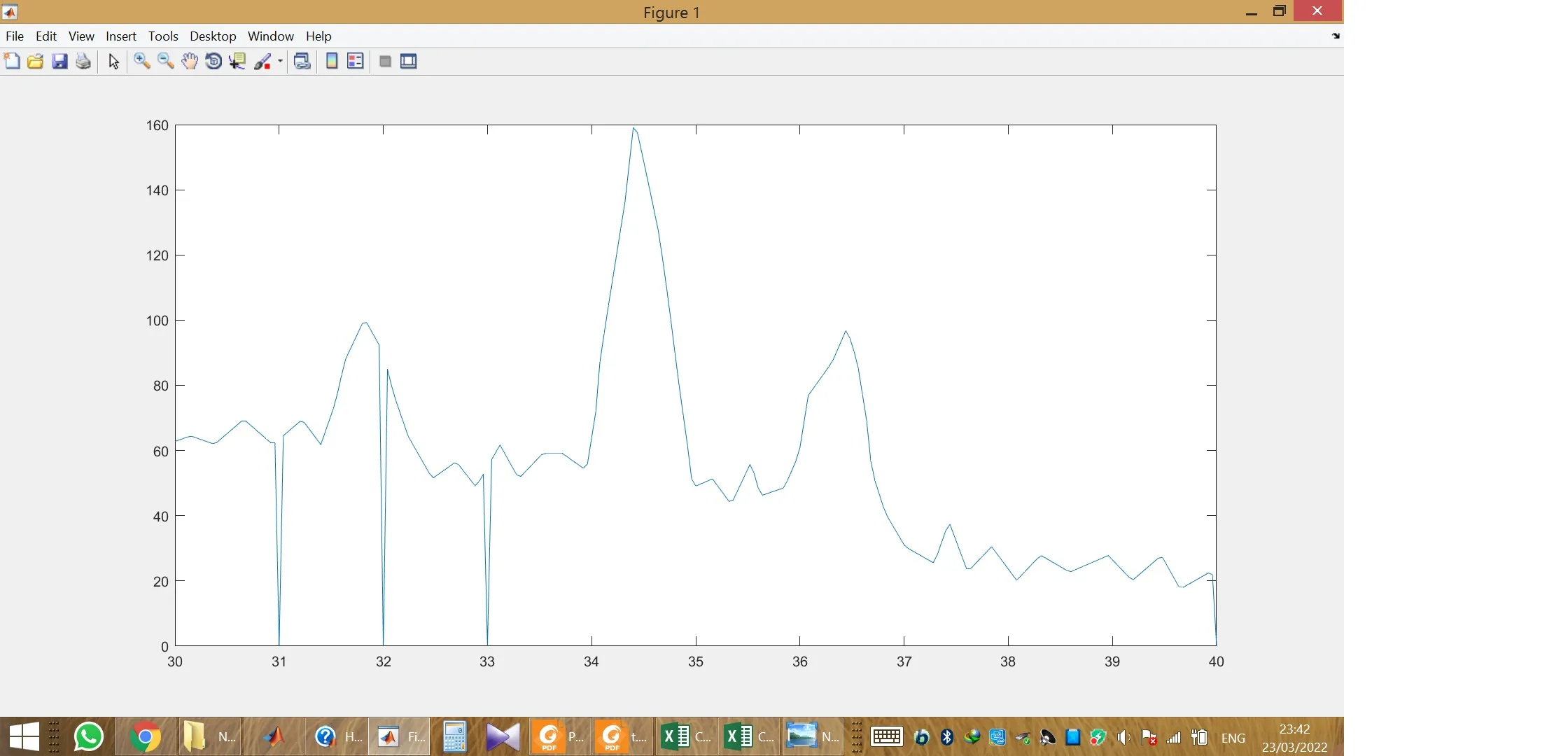Viewport: 1568px width, 756px height.
Task: Click the Open File folder icon
Action: pyautogui.click(x=35, y=62)
